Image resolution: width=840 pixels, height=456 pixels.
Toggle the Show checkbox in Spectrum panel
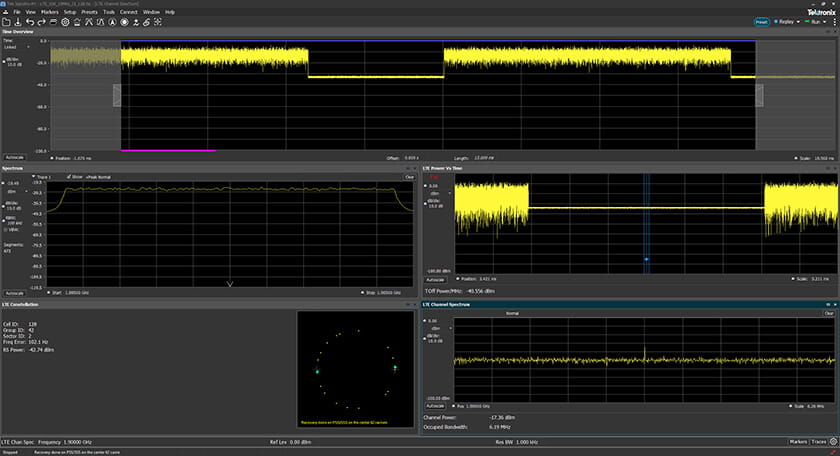(68, 176)
